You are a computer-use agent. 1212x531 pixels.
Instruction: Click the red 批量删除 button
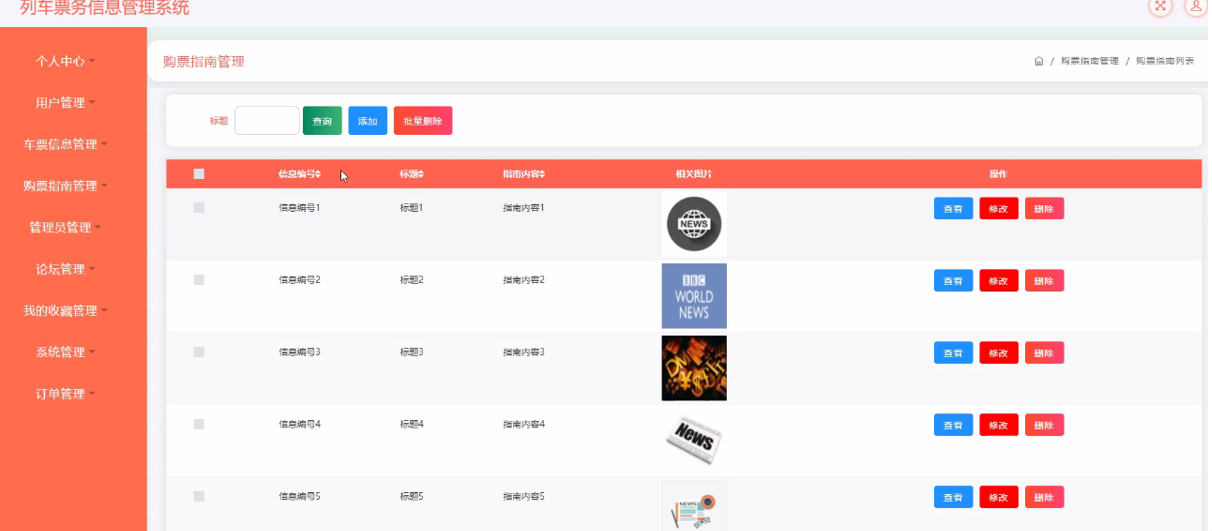coord(423,121)
